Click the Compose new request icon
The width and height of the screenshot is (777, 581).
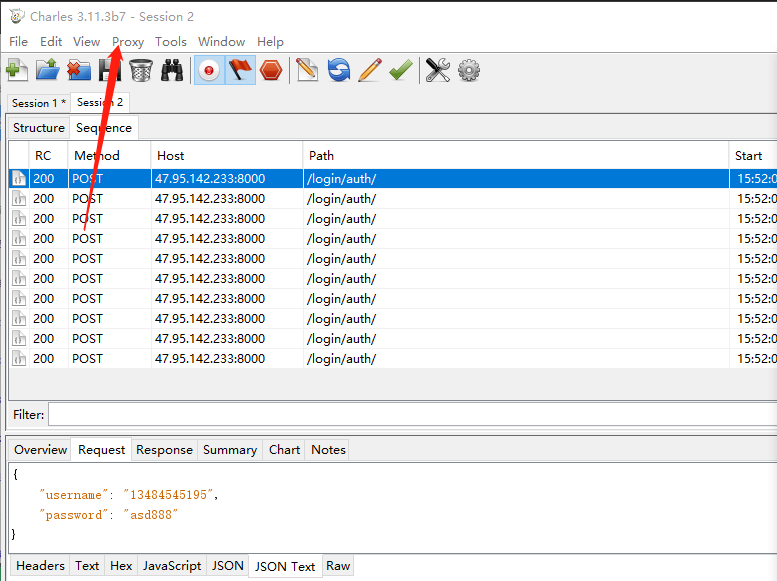click(307, 70)
